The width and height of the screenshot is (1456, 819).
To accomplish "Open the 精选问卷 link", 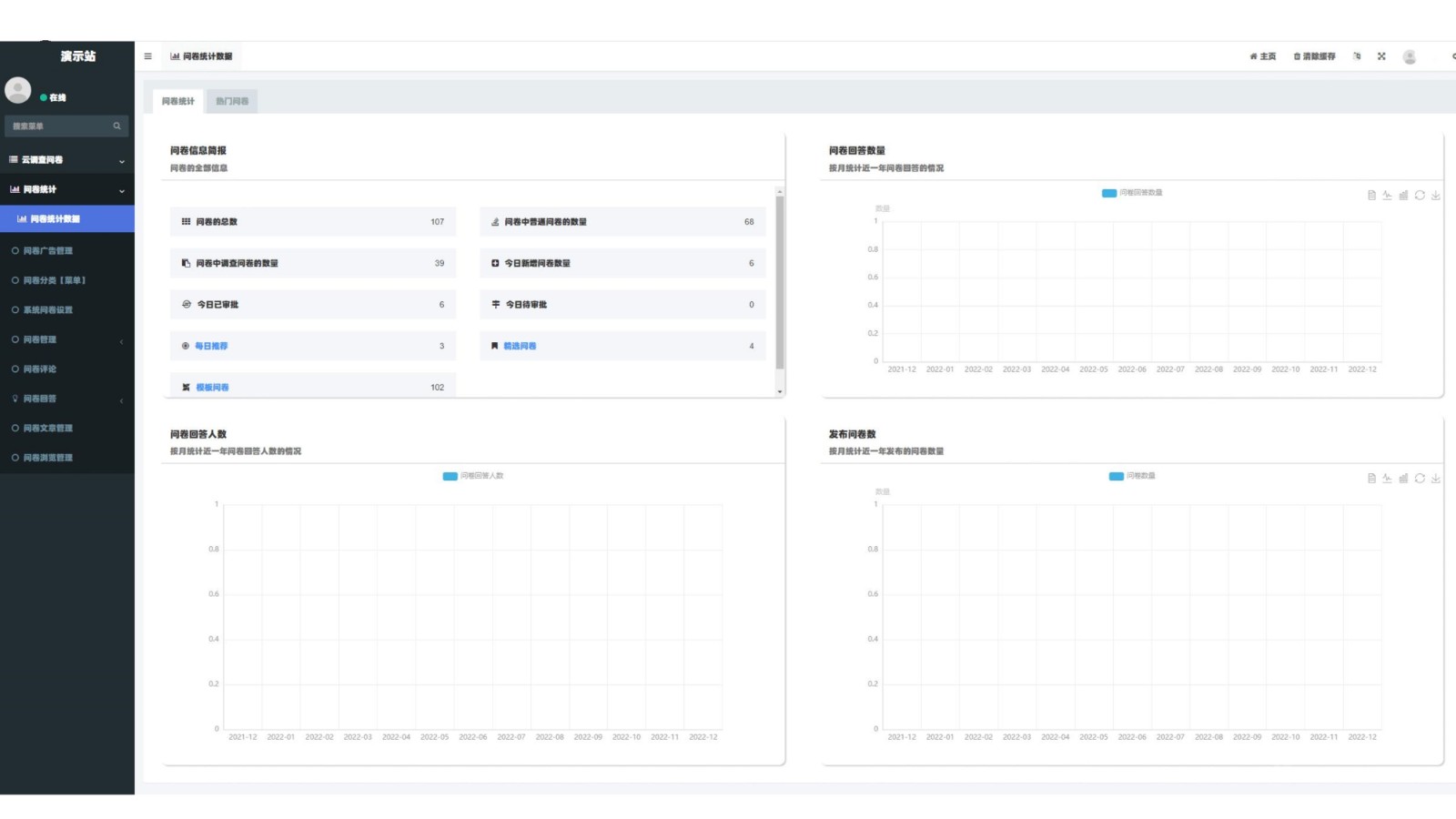I will pos(520,346).
